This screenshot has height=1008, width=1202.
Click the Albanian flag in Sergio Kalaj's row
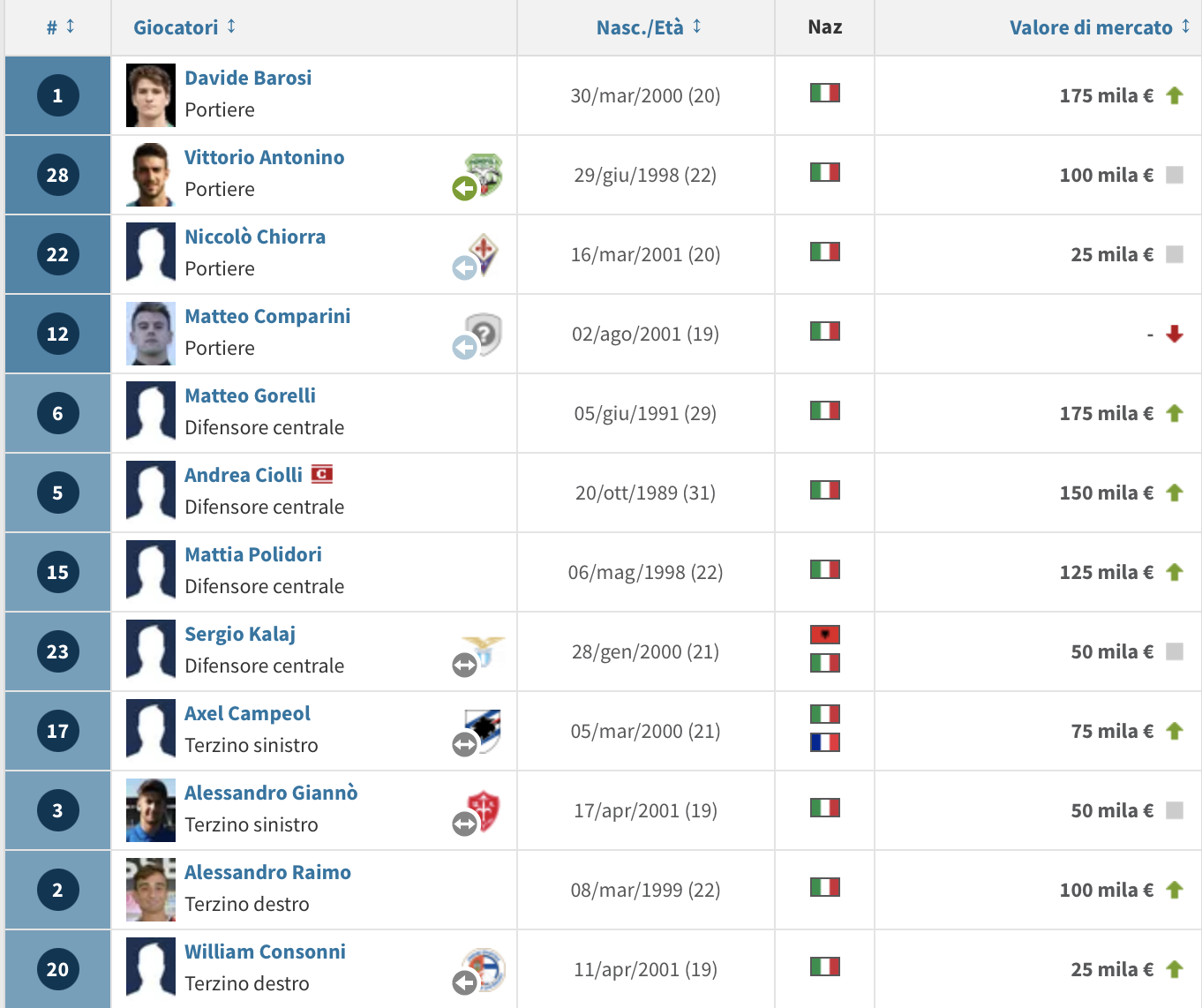(825, 635)
